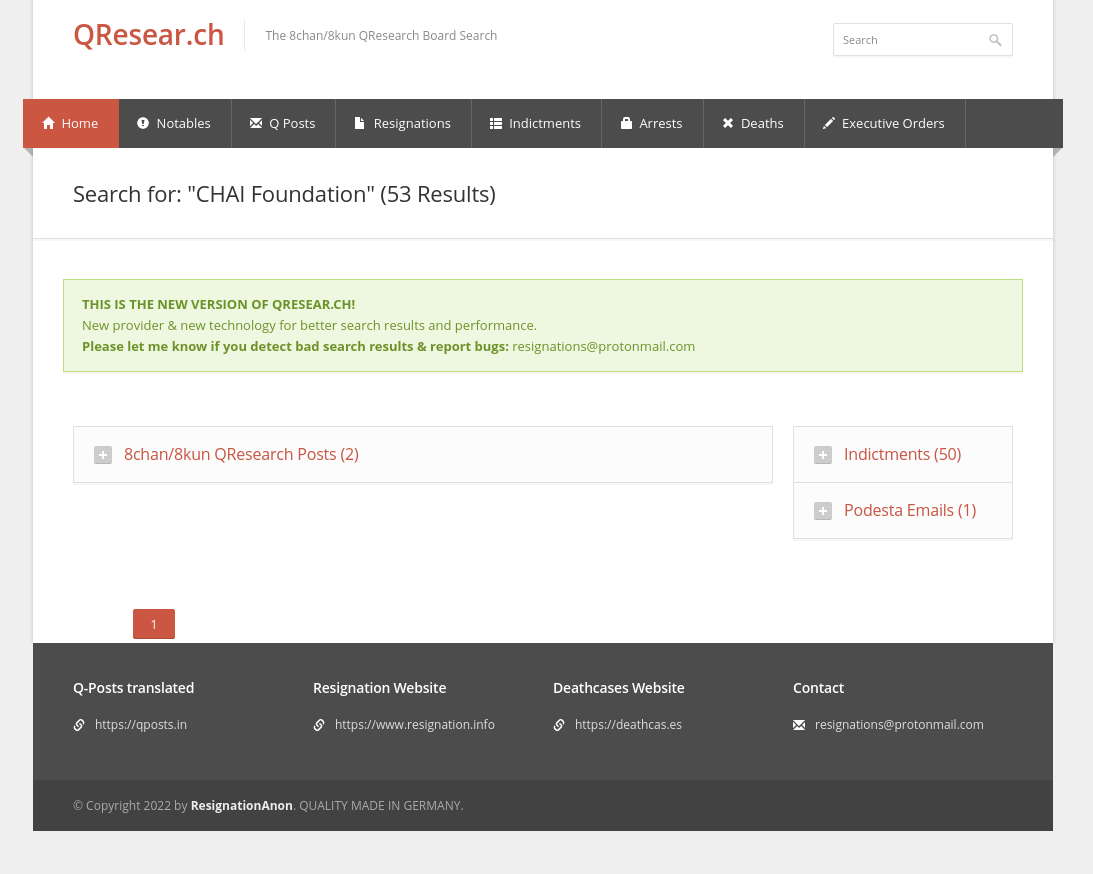Open the Indictments (50) results link
The width and height of the screenshot is (1093, 874).
tap(903, 454)
